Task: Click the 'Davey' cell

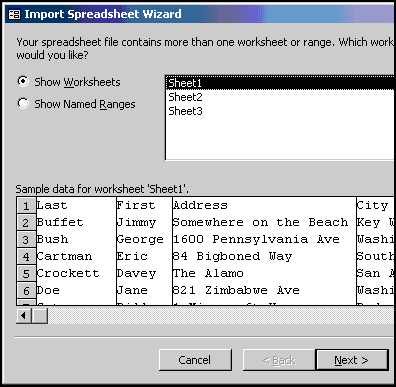Action: (x=144, y=273)
